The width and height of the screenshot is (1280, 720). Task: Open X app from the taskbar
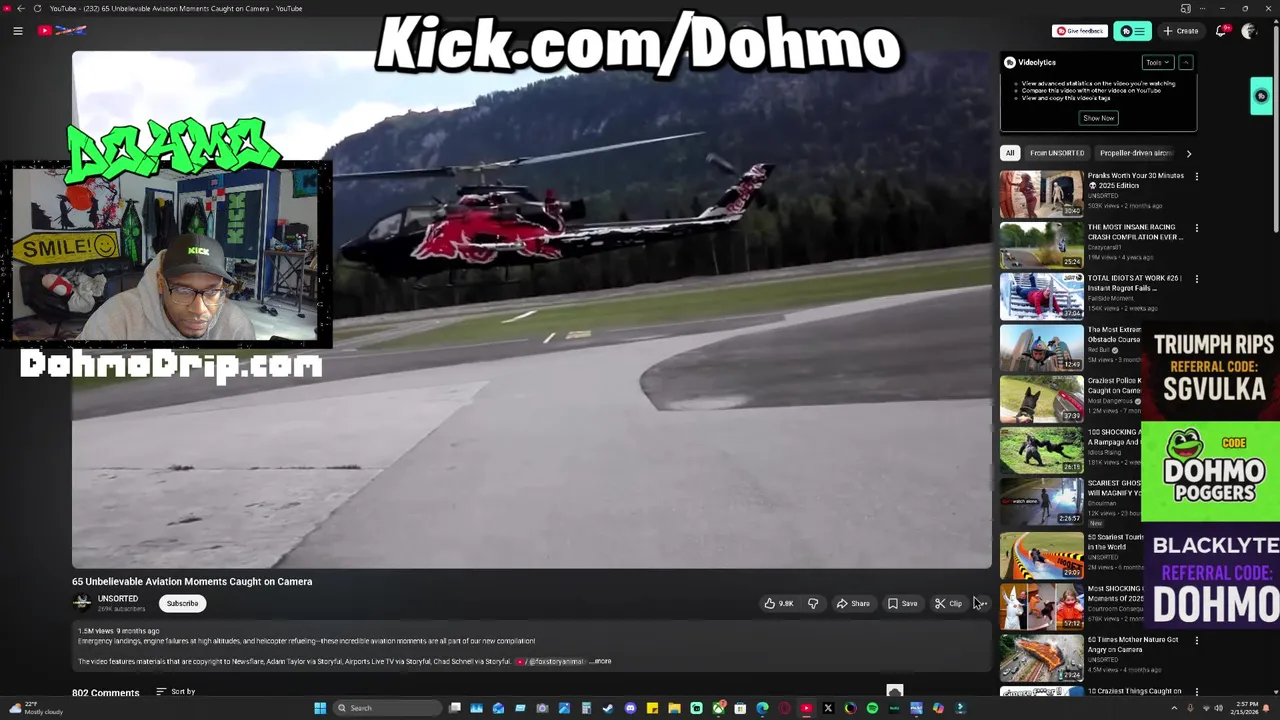828,708
